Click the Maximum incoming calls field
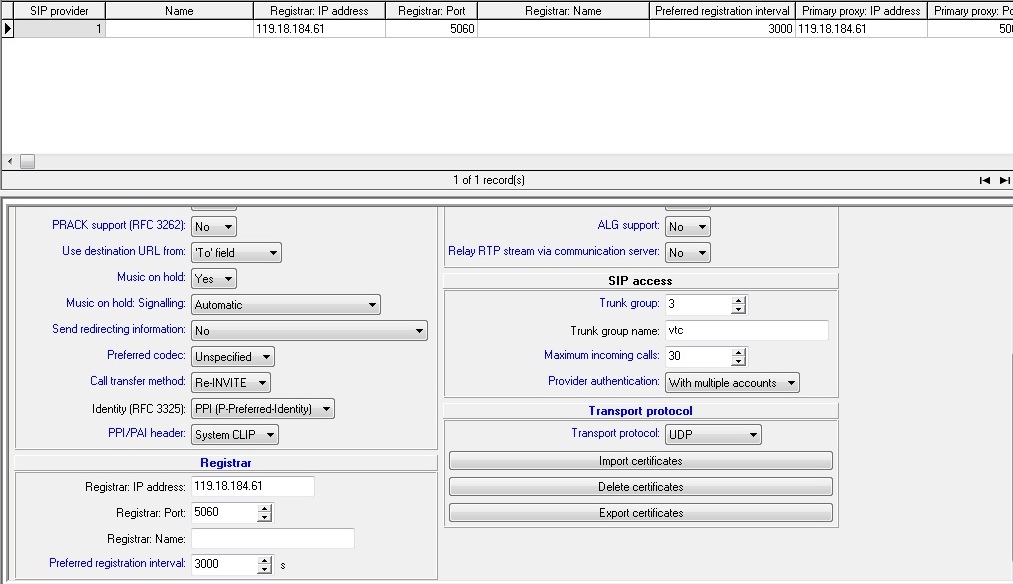 pyautogui.click(x=698, y=356)
